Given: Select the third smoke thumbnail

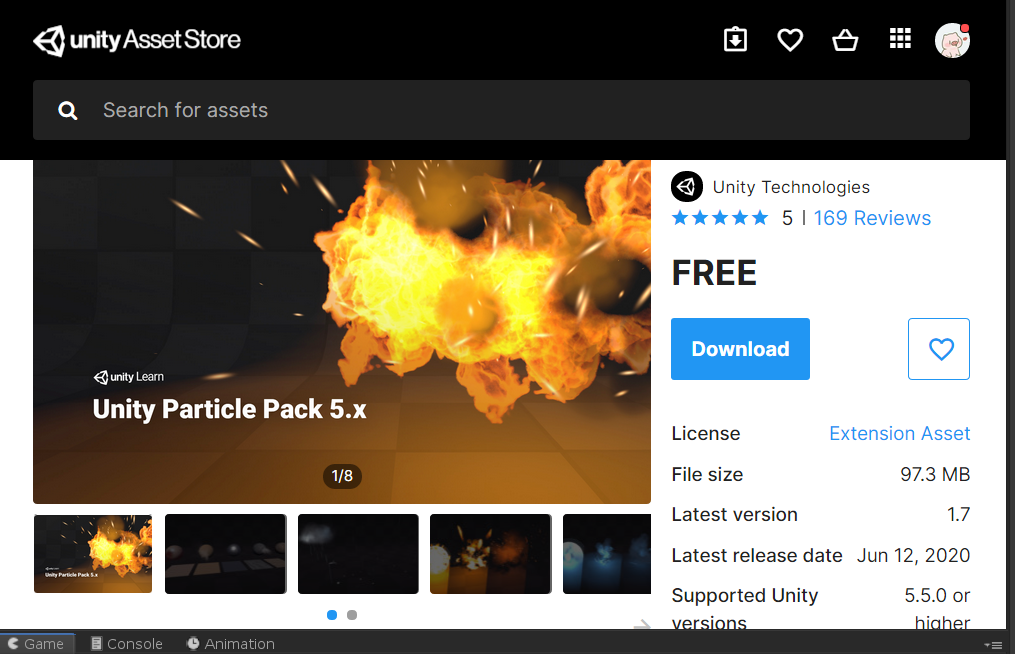Looking at the screenshot, I should pos(358,554).
